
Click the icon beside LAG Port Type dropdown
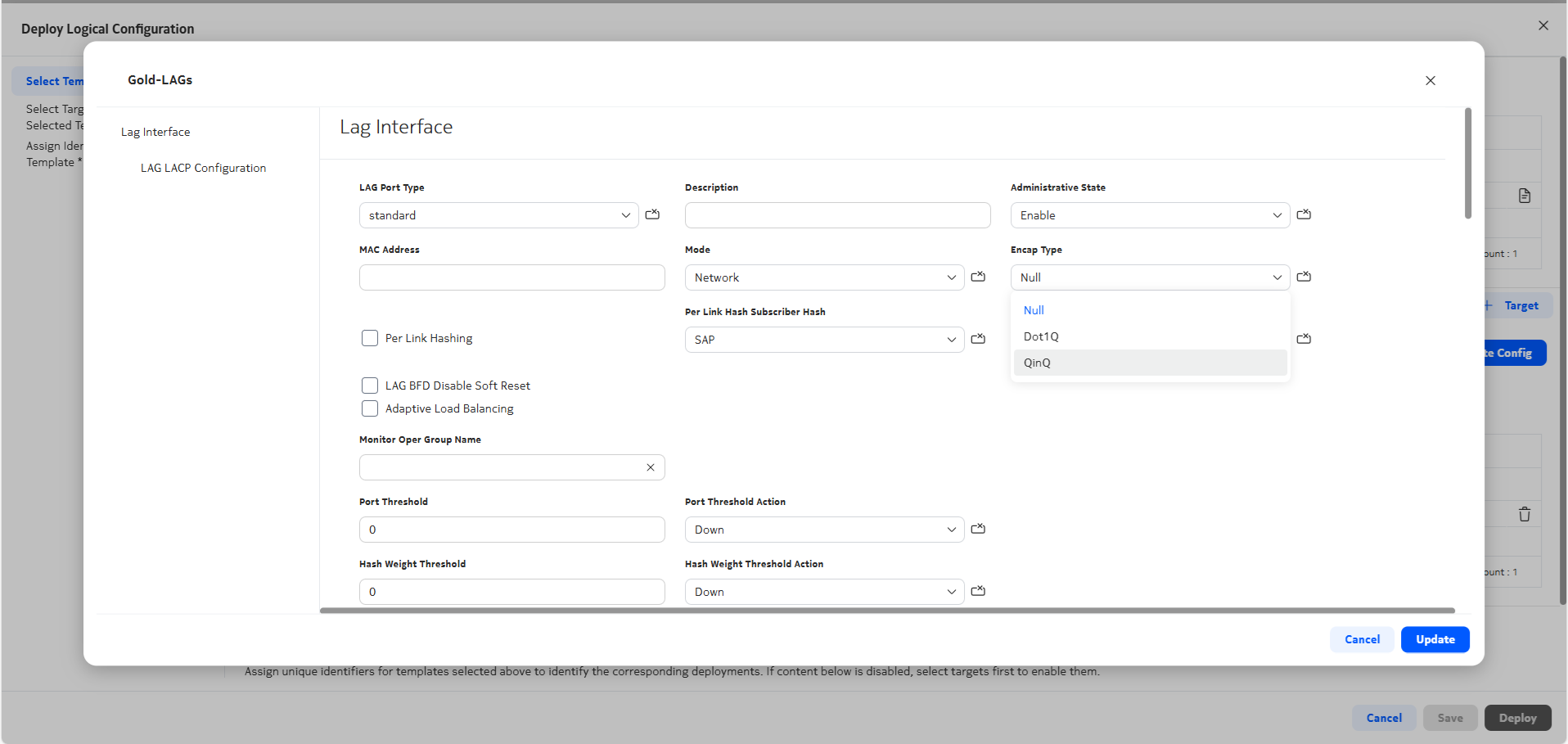(652, 214)
